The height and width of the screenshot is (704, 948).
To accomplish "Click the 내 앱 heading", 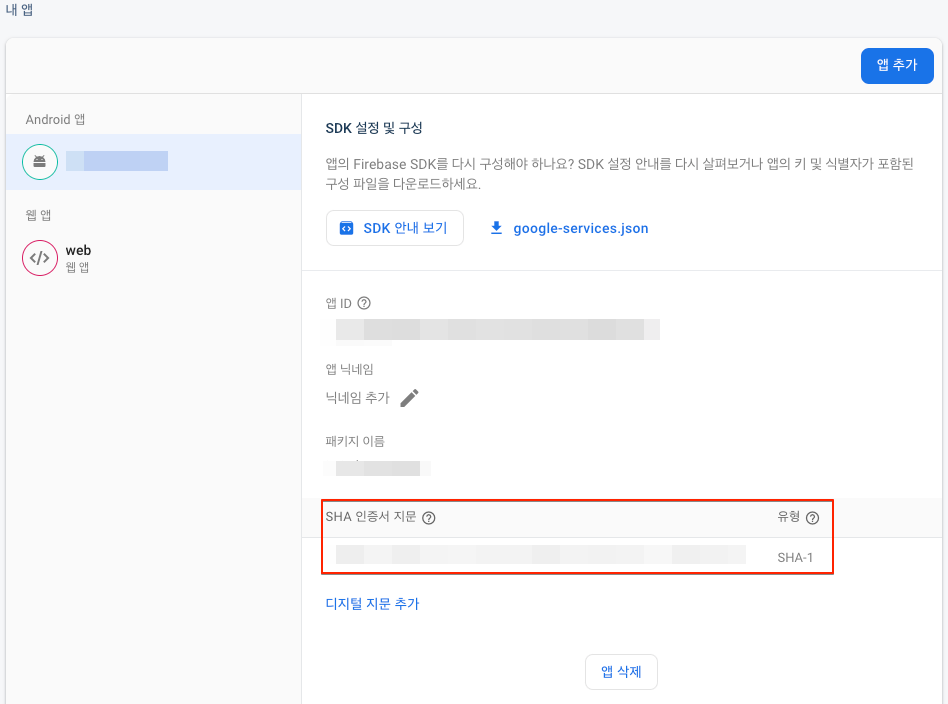I will (x=19, y=10).
